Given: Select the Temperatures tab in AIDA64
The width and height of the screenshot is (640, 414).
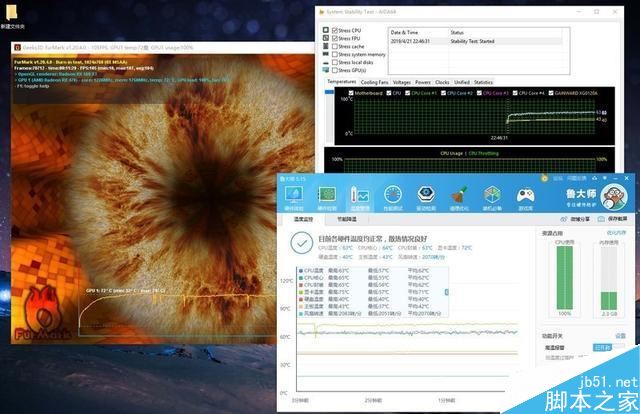Looking at the screenshot, I should click(342, 82).
